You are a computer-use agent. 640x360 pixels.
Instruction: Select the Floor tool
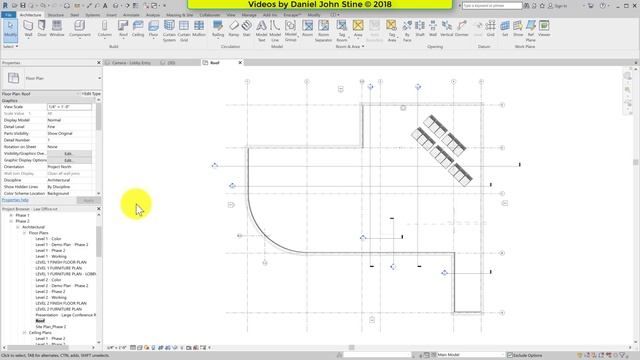tap(153, 29)
